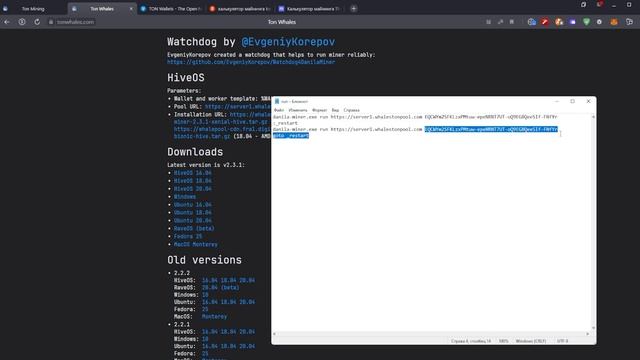Image resolution: width=640 pixels, height=360 pixels.
Task: Open the gear extension icon in toolbar
Action: click(599, 22)
